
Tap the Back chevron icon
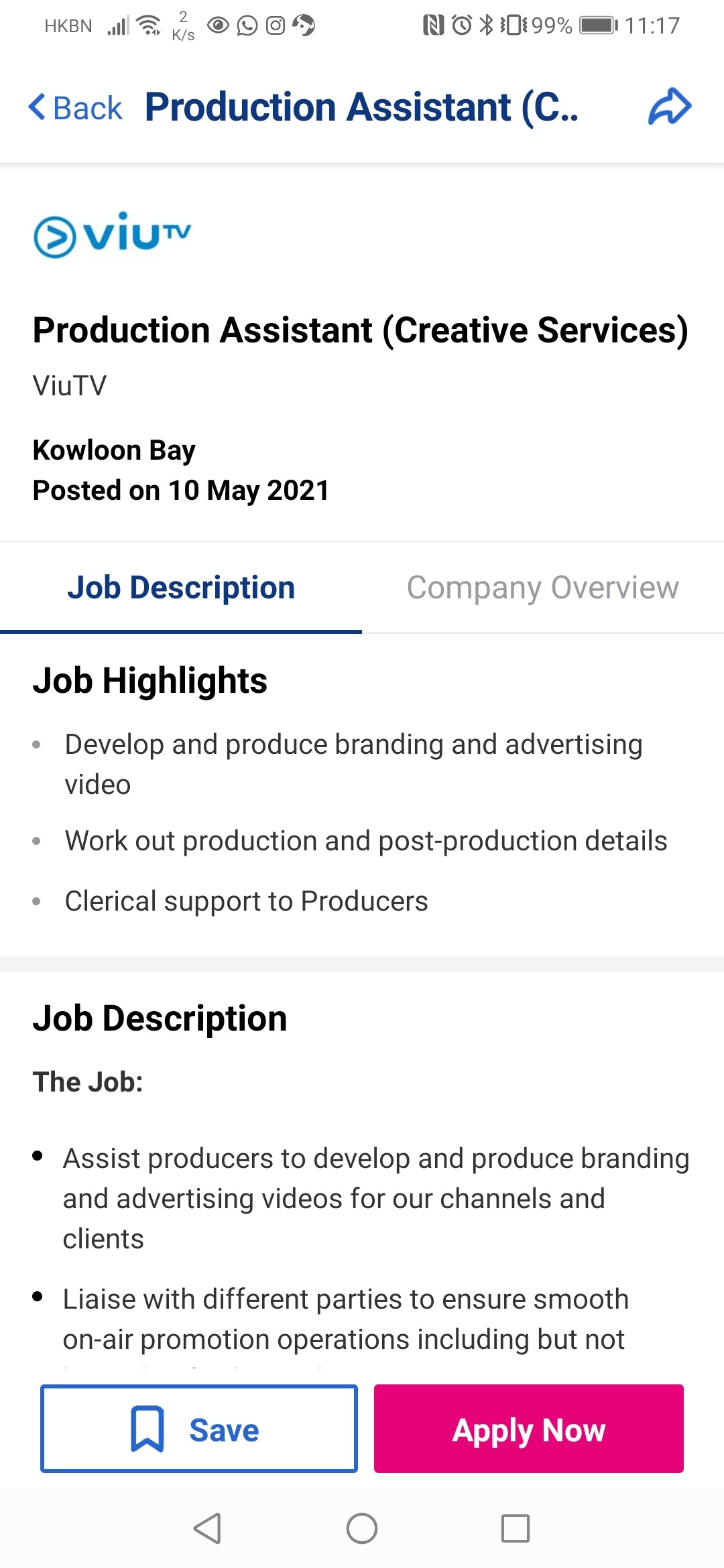(37, 107)
